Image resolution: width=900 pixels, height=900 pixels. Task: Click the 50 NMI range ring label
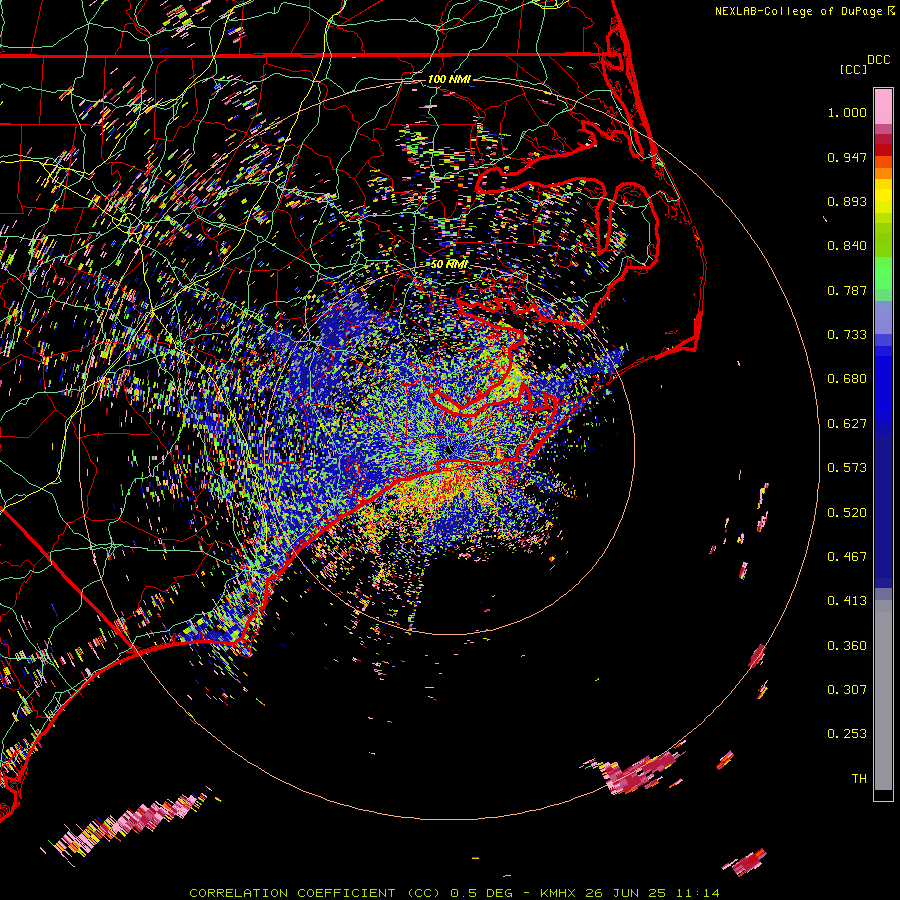(x=449, y=264)
